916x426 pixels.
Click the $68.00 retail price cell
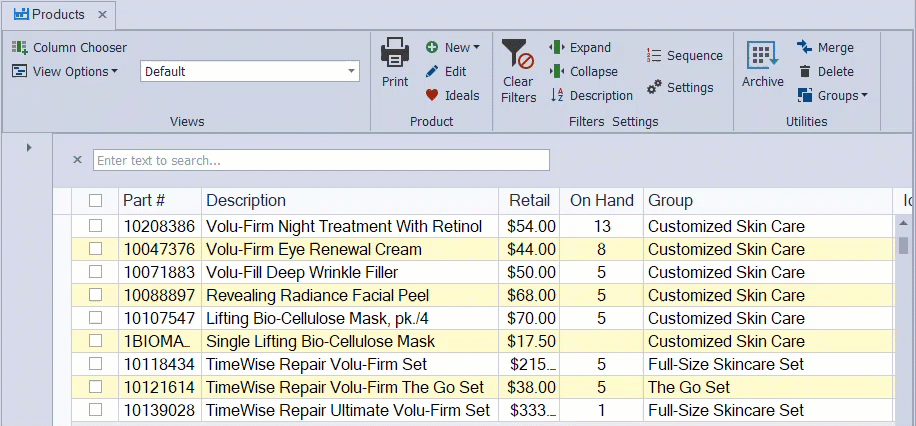pyautogui.click(x=529, y=295)
